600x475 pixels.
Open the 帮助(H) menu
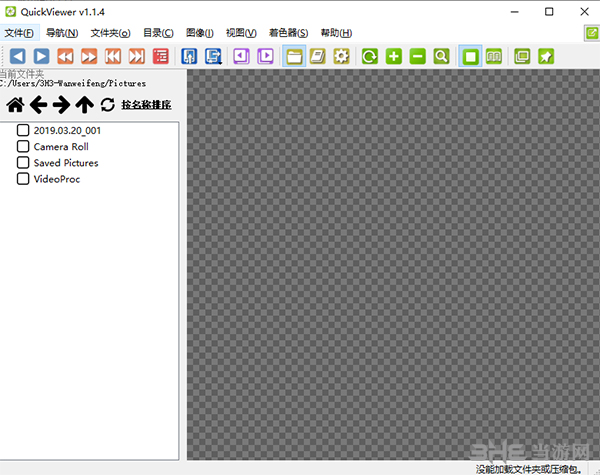coord(336,33)
